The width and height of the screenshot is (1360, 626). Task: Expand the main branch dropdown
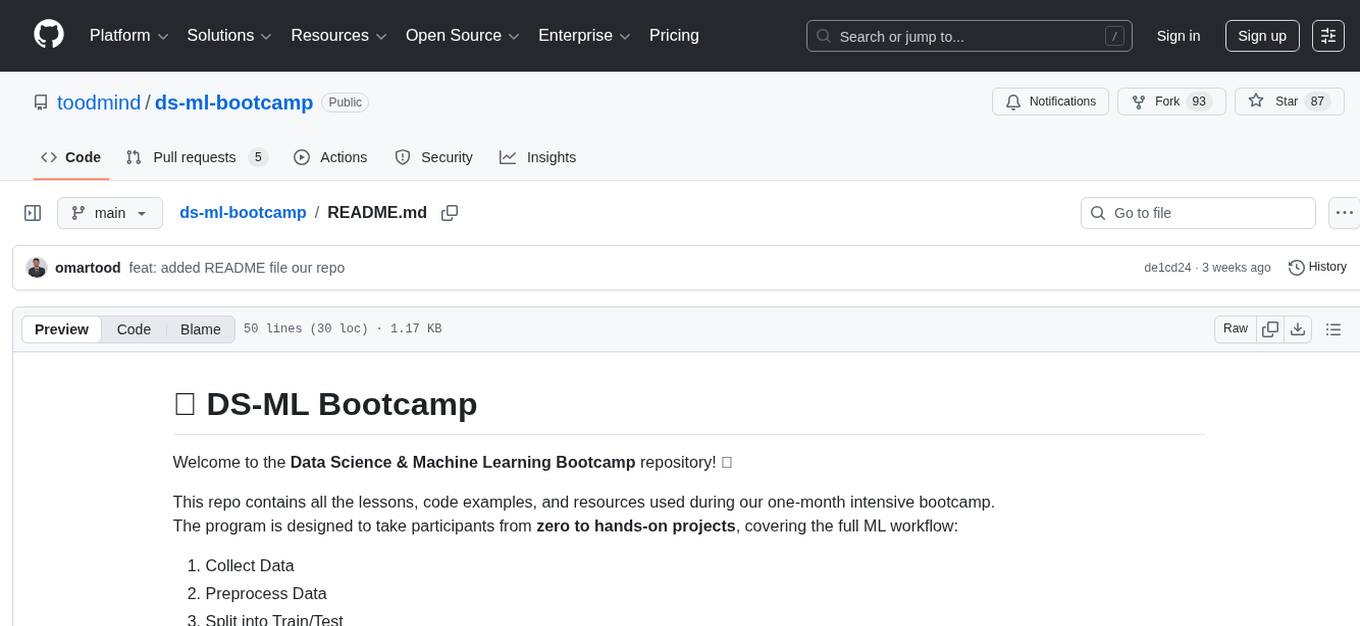(110, 212)
